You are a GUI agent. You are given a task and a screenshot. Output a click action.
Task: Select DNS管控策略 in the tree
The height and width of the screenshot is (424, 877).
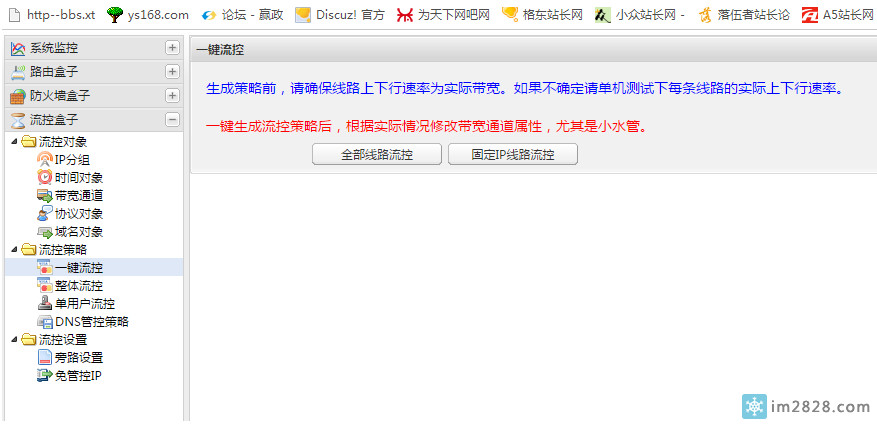pos(92,322)
